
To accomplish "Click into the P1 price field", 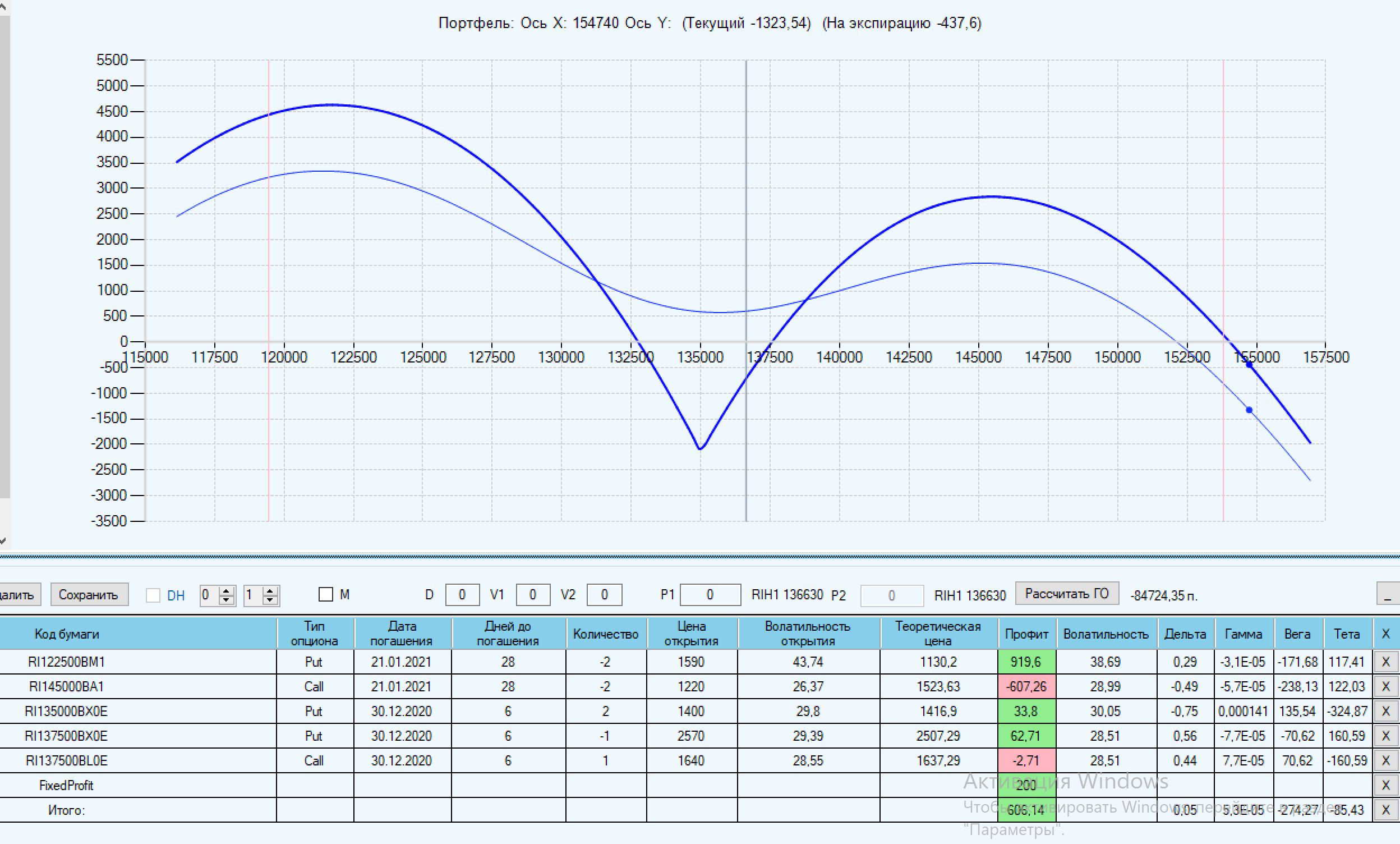I will [x=710, y=594].
